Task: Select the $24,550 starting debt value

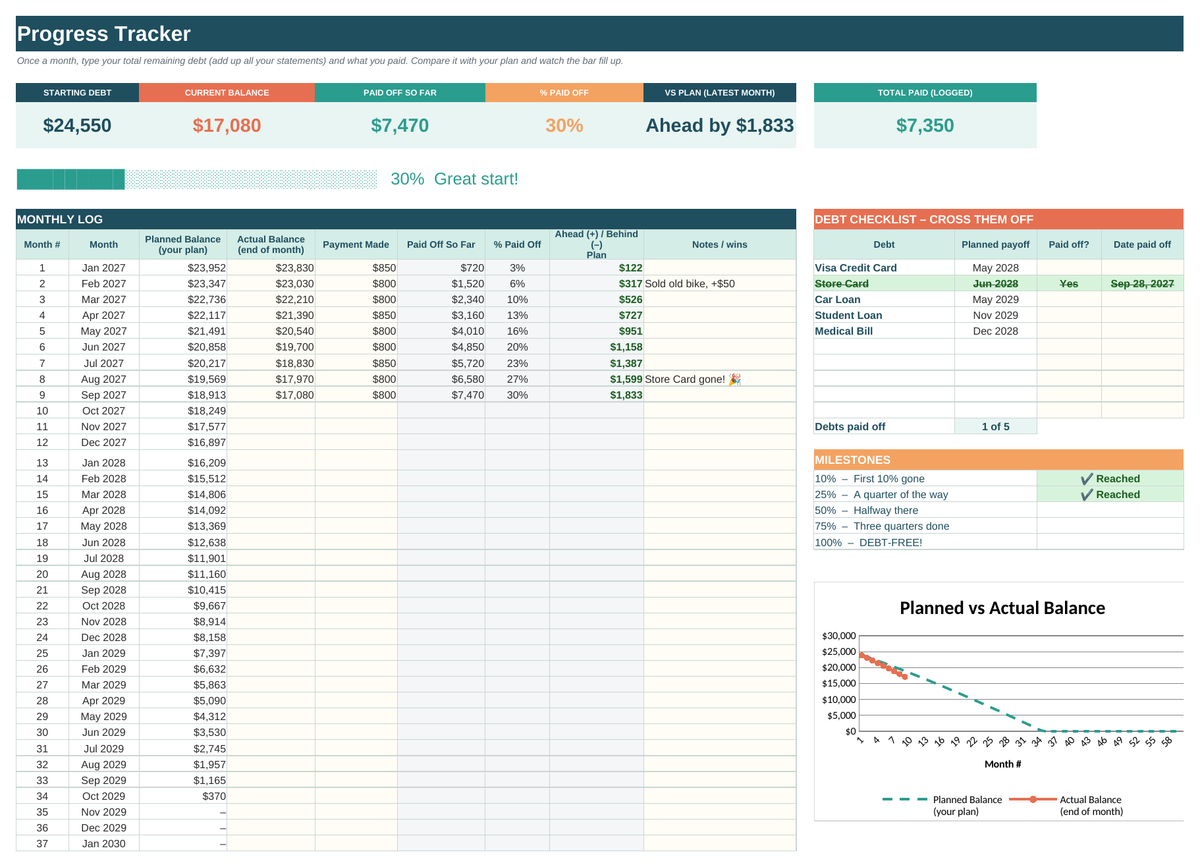Action: tap(77, 125)
